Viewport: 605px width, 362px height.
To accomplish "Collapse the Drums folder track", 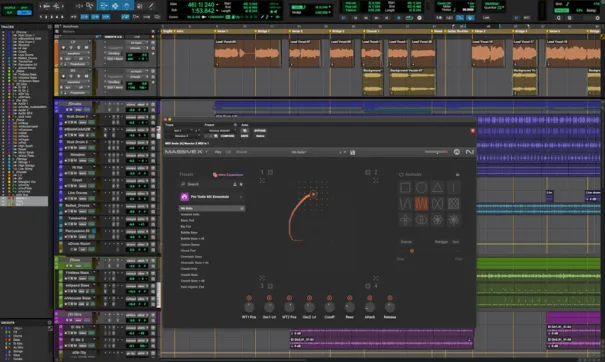I will (56, 104).
